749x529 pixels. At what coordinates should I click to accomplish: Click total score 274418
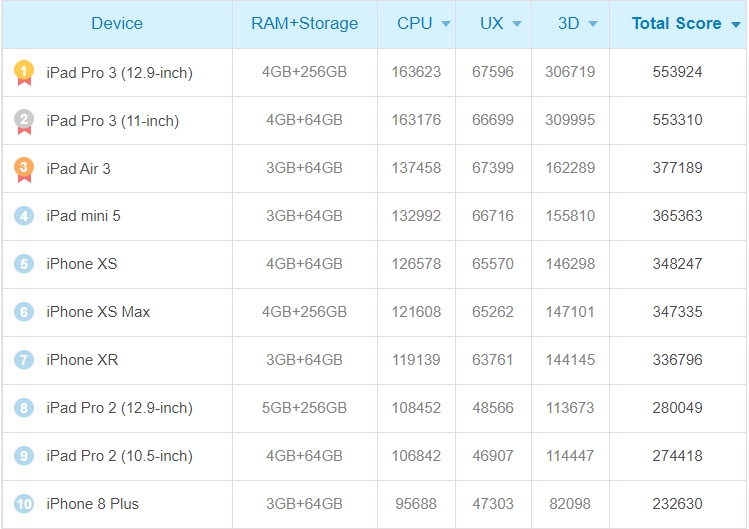[677, 456]
